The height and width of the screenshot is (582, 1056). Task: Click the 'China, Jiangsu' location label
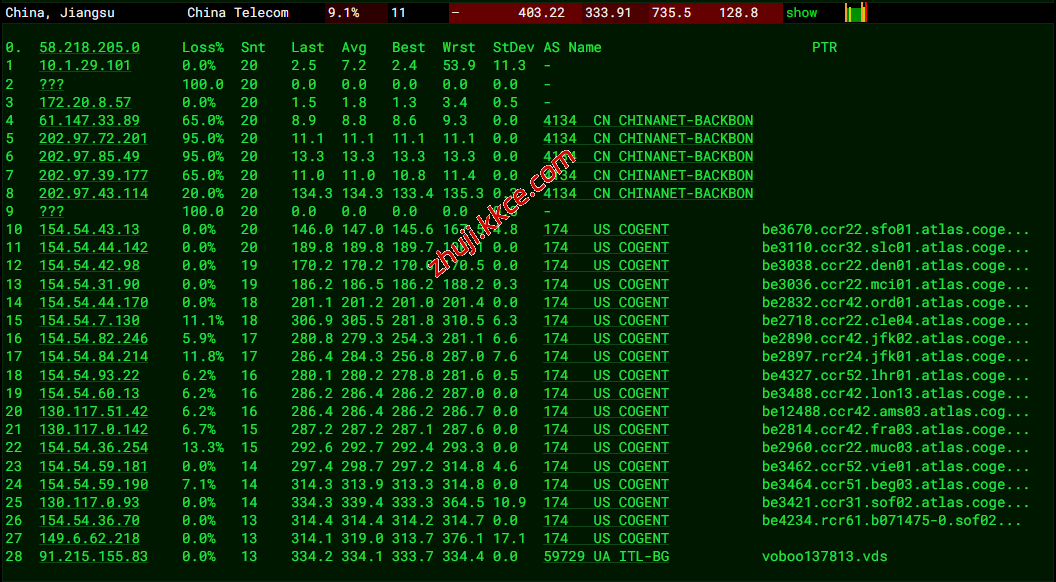coord(58,13)
